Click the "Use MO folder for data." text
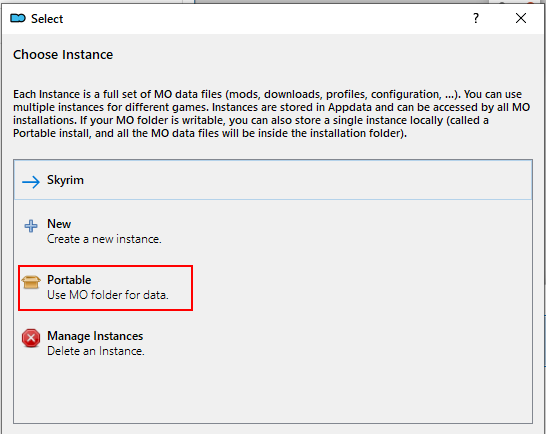The image size is (546, 434). (x=108, y=295)
